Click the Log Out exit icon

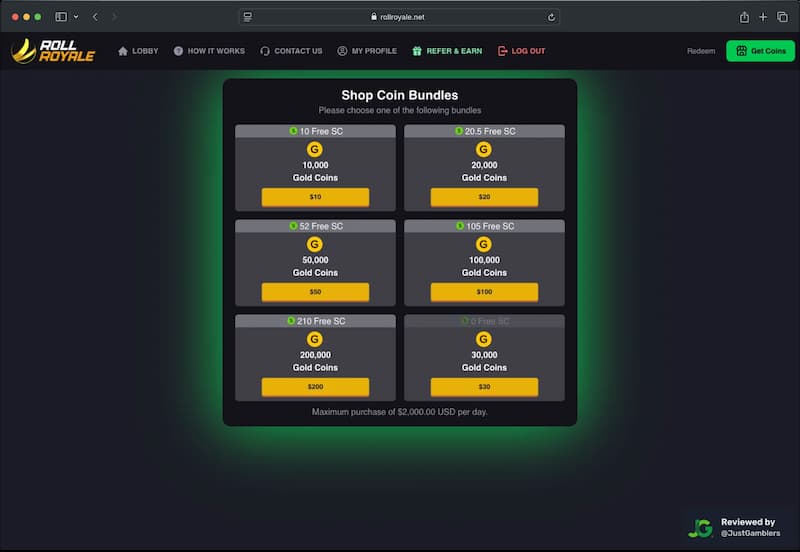(x=503, y=51)
